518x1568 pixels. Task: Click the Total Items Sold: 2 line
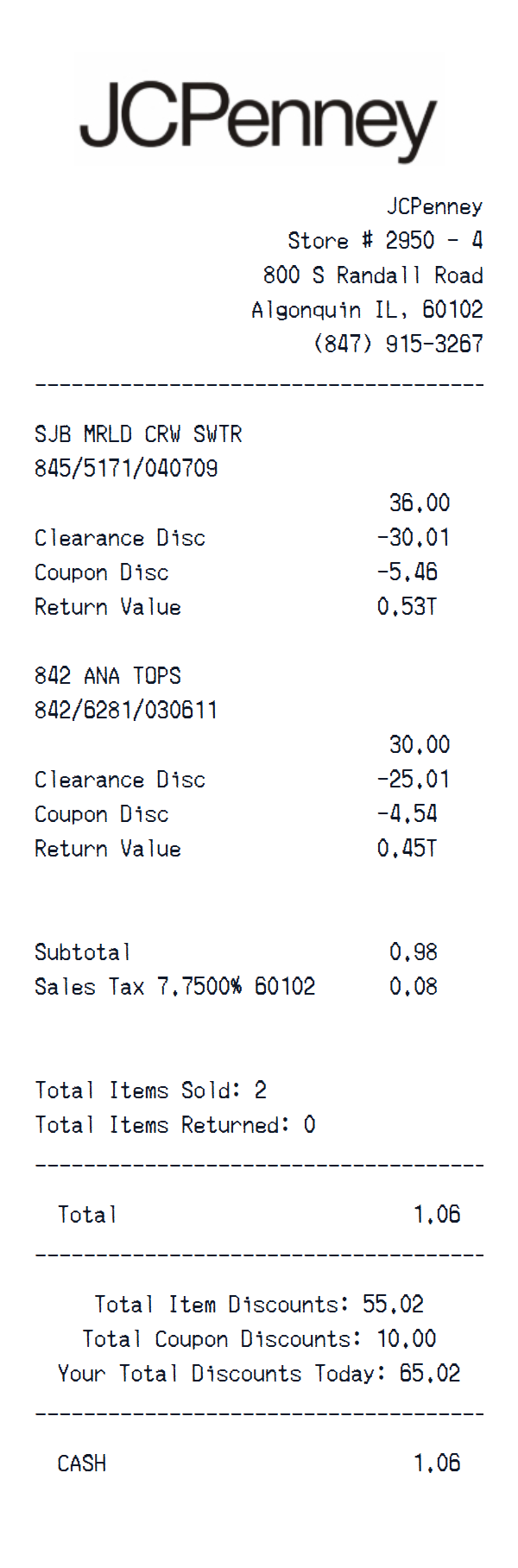[x=150, y=1090]
